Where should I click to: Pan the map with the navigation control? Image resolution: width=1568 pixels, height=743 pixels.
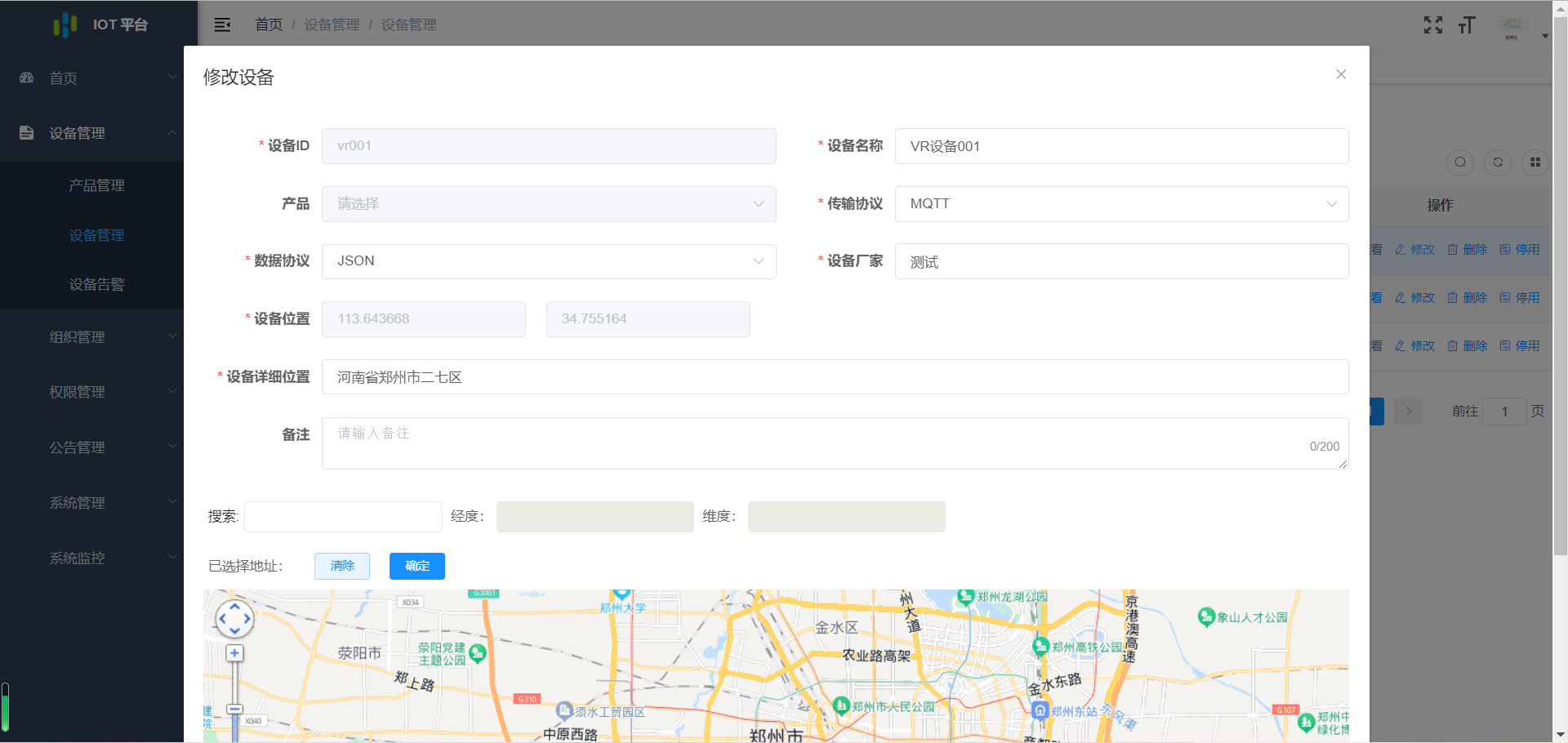coord(234,619)
